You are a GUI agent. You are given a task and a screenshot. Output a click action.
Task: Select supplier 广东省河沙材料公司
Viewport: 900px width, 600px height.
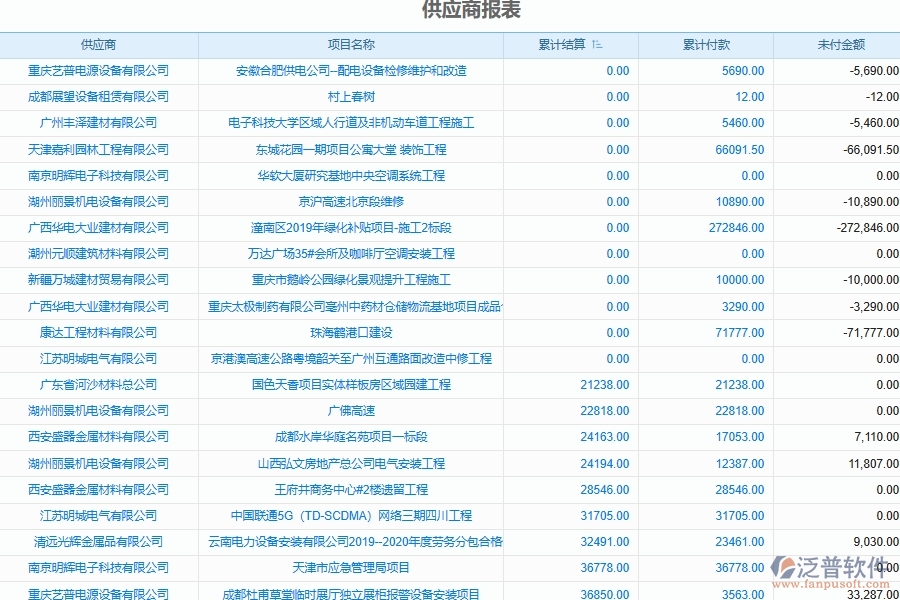coord(100,384)
